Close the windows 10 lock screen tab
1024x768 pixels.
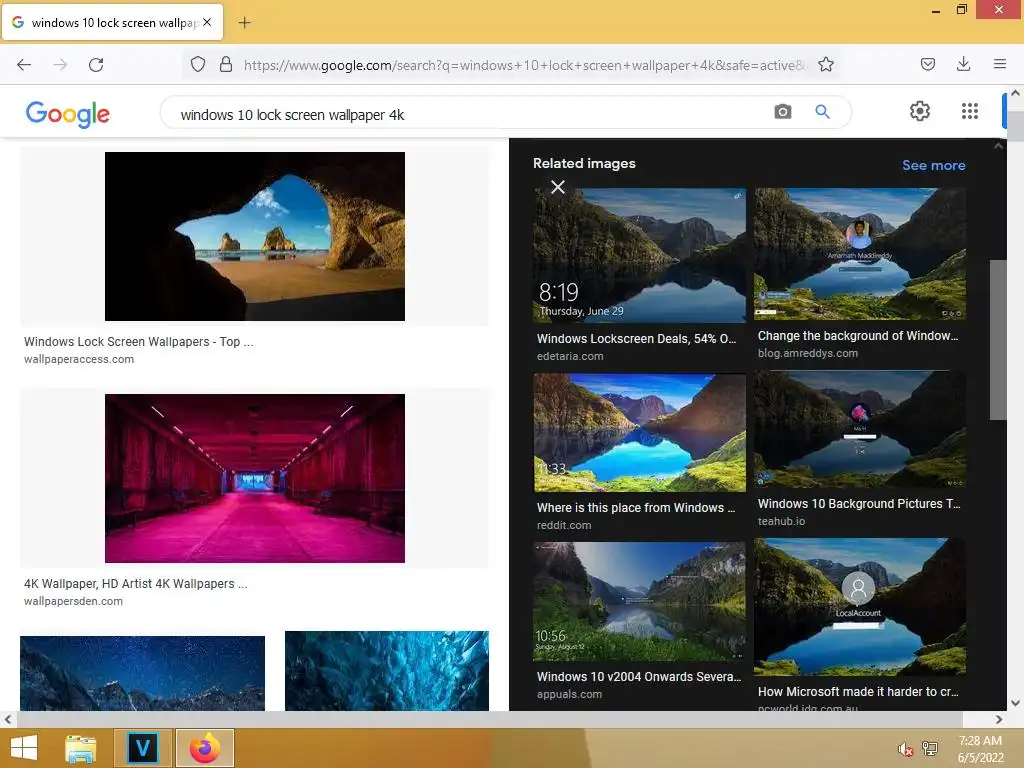pyautogui.click(x=207, y=22)
